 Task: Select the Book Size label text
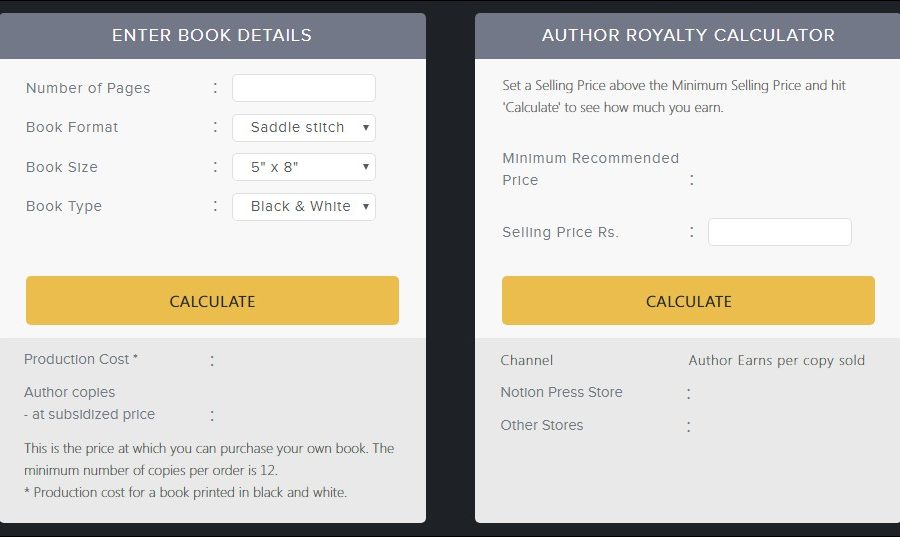pyautogui.click(x=62, y=167)
